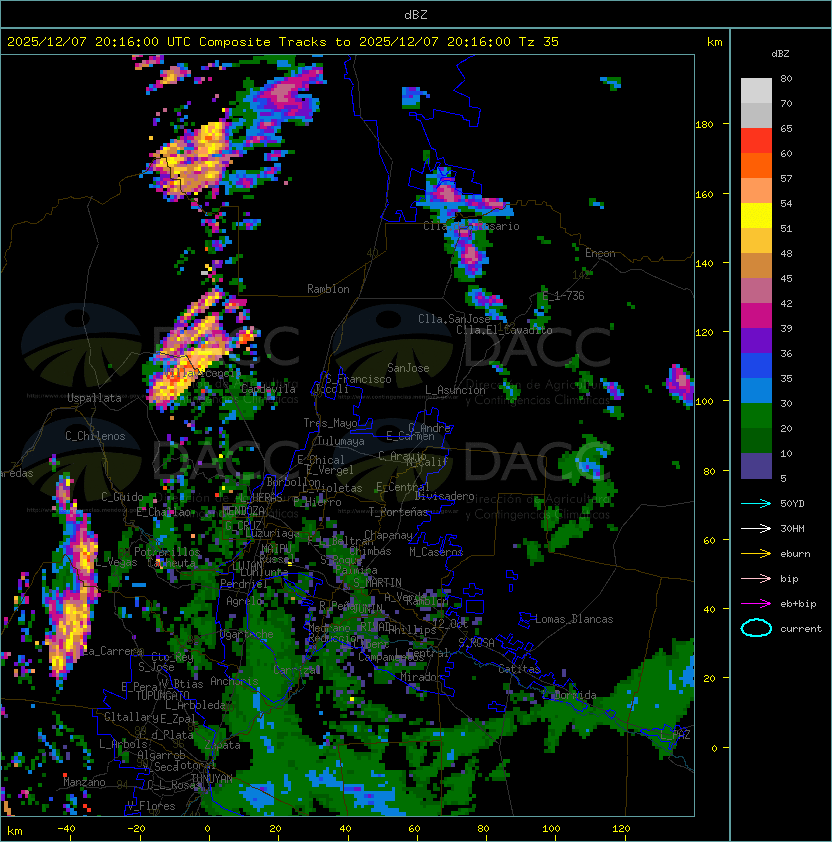Click the 'Catitas' map label
The width and height of the screenshot is (832, 842).
(x=519, y=669)
